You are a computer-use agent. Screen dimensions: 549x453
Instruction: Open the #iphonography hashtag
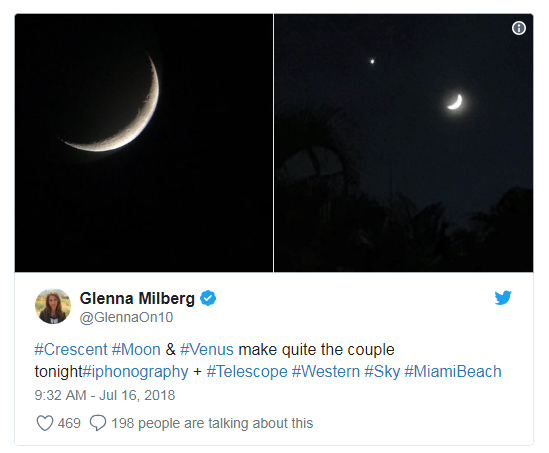point(135,371)
